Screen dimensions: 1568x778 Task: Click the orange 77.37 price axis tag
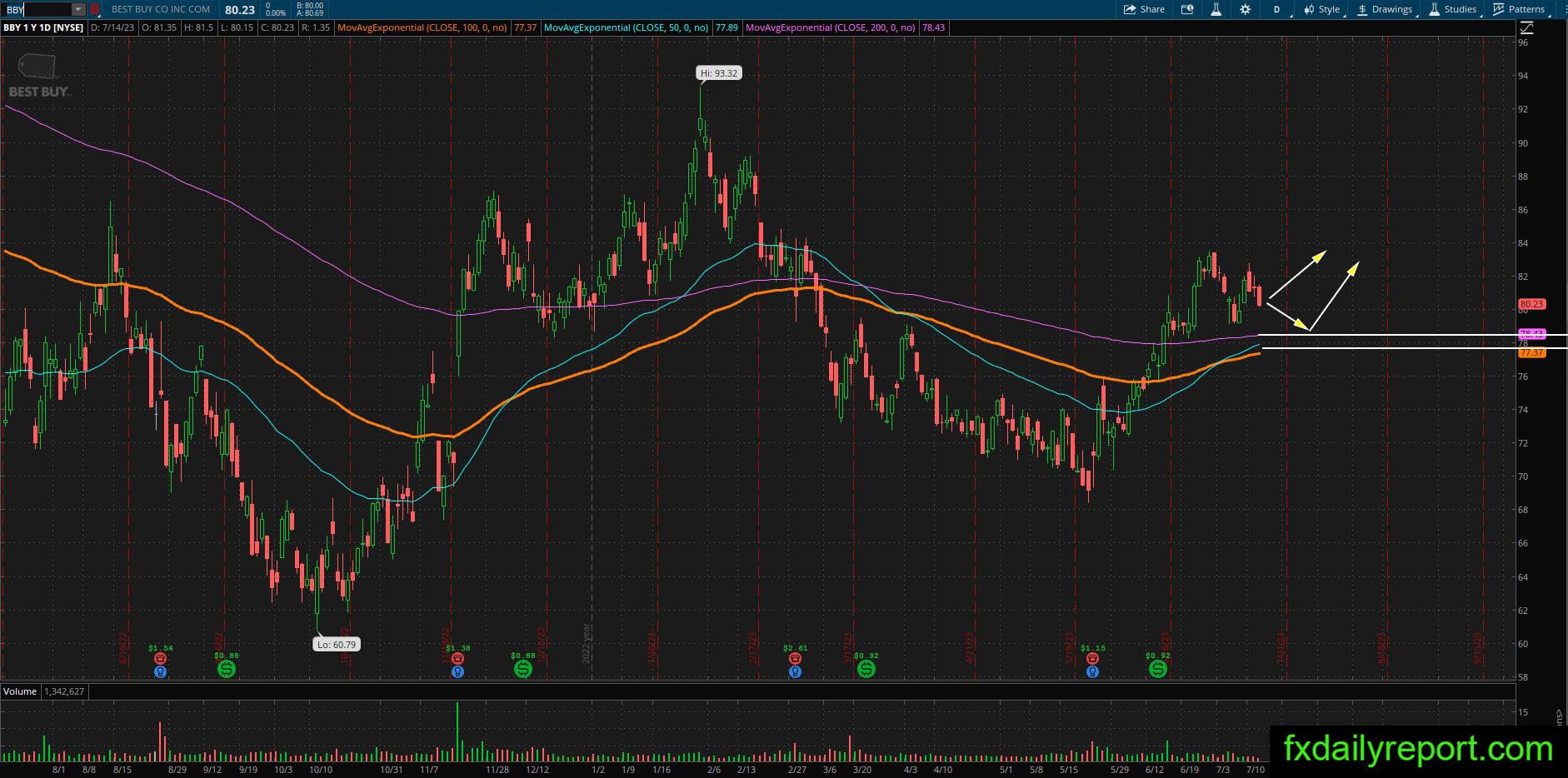pyautogui.click(x=1532, y=353)
